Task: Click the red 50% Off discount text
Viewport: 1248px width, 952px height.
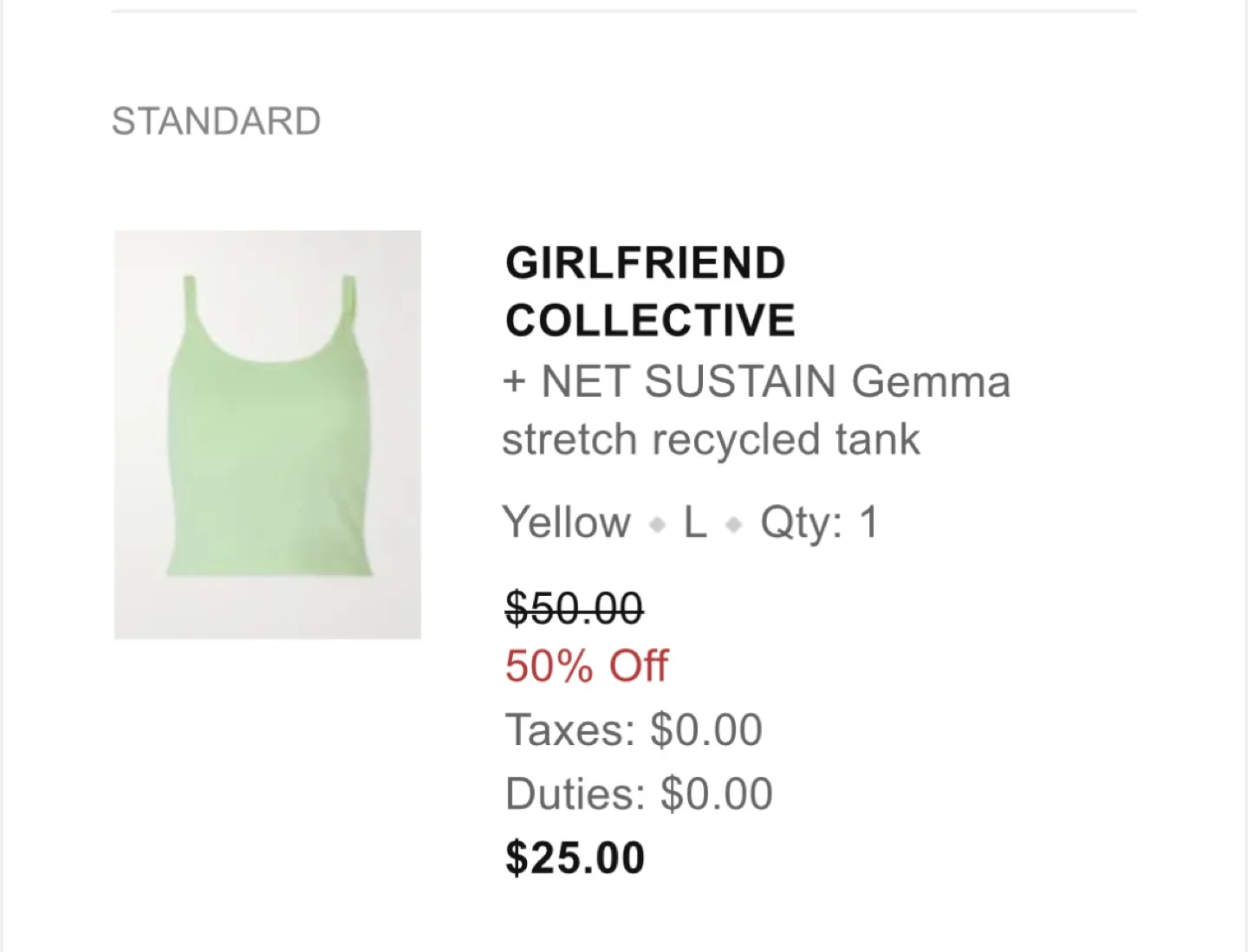Action: 587,666
